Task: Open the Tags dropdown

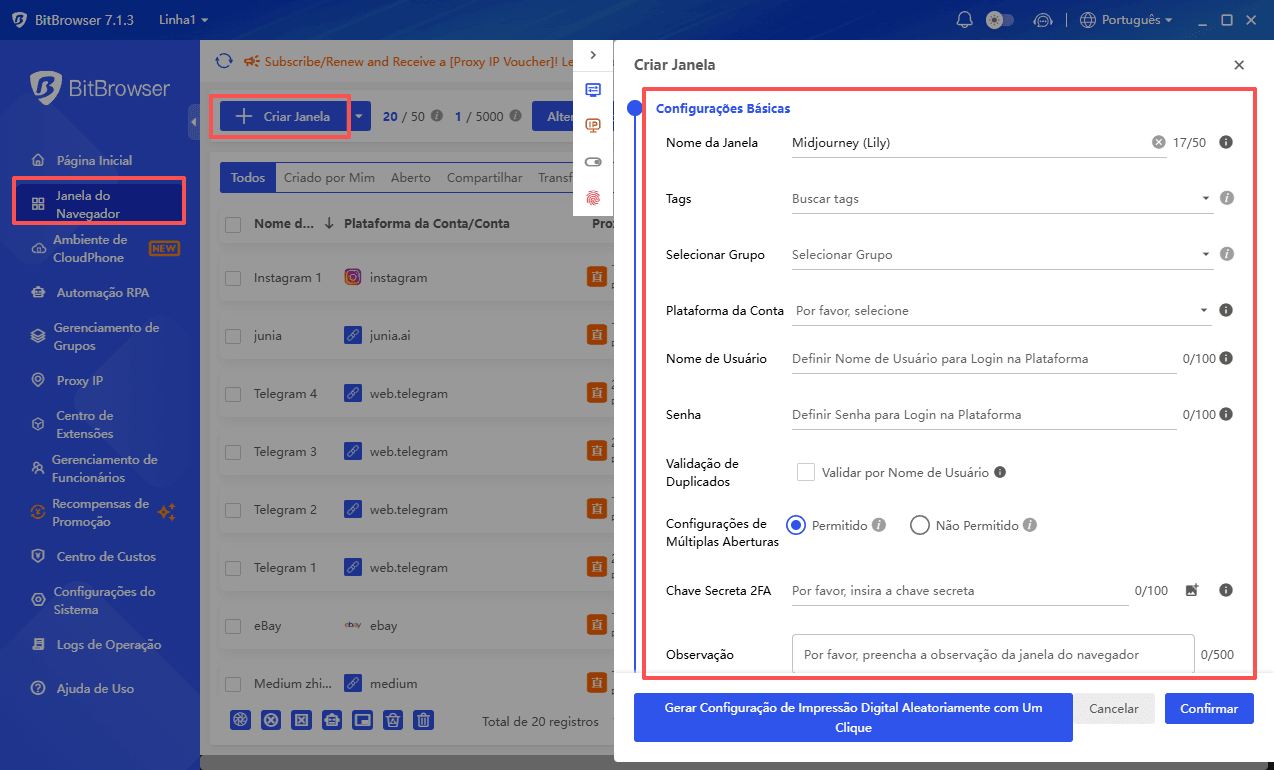Action: coord(1002,198)
